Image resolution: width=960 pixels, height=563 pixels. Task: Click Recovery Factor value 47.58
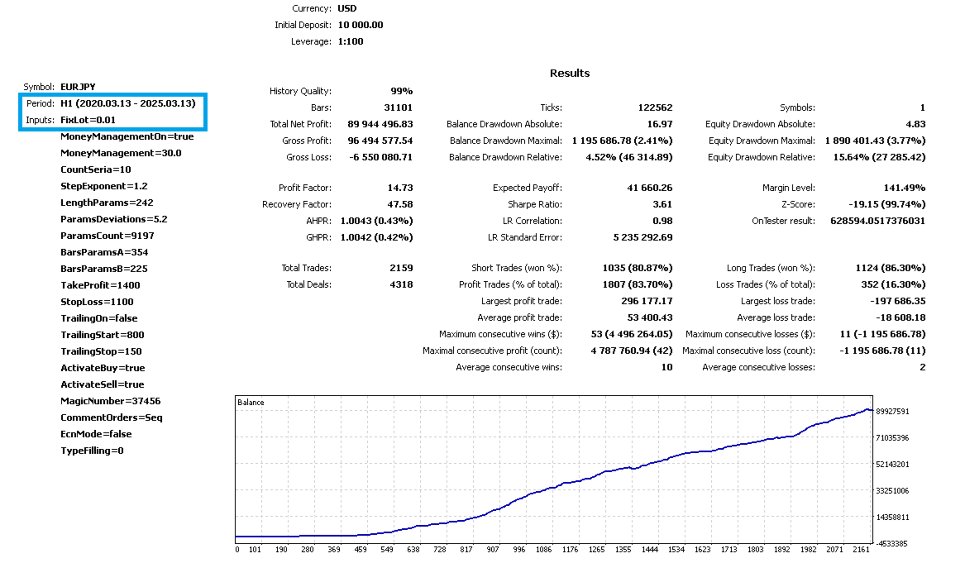(400, 204)
